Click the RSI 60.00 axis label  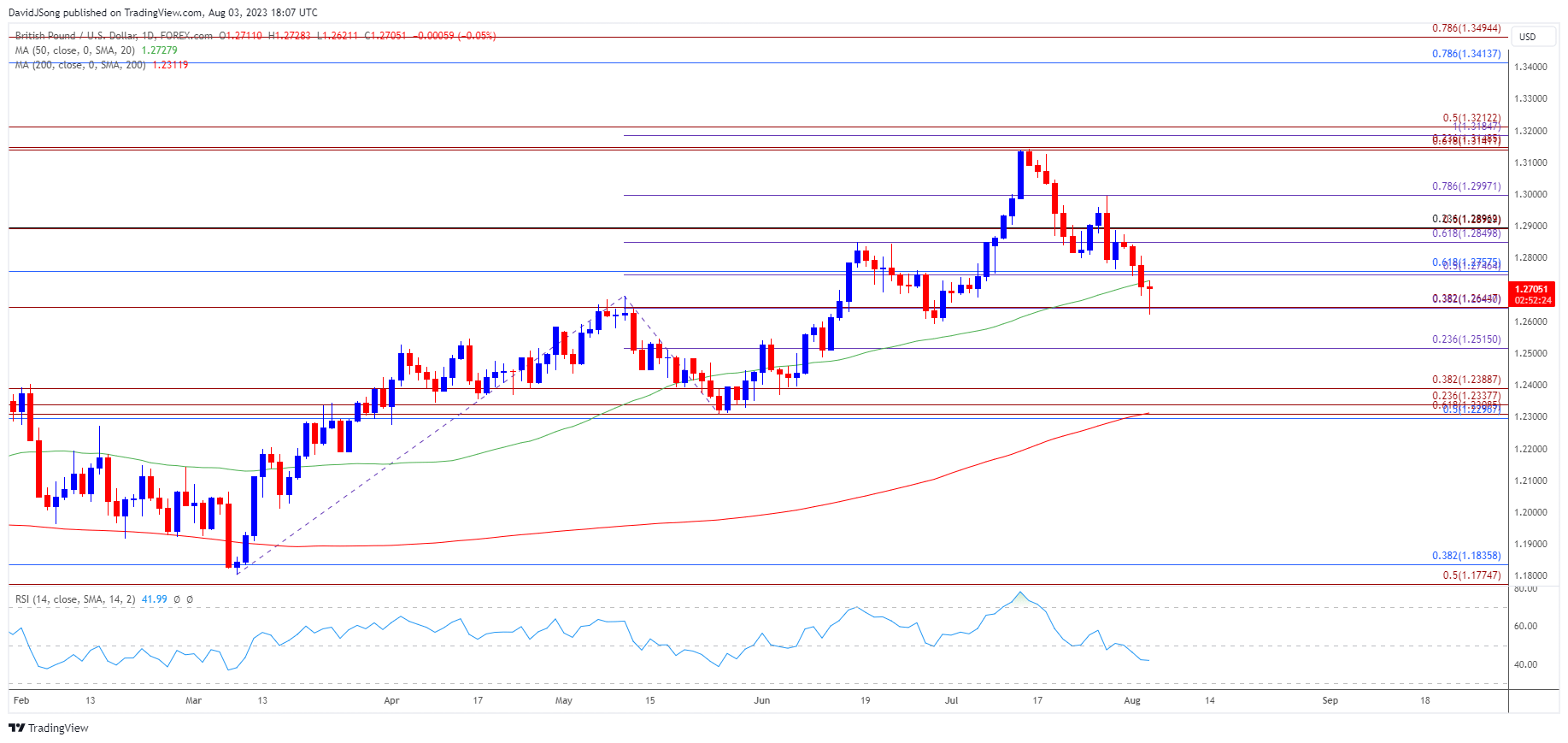[1525, 626]
